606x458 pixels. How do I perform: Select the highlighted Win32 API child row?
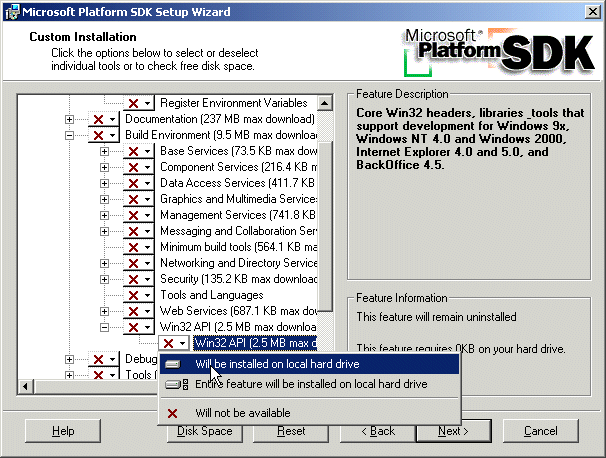point(255,343)
